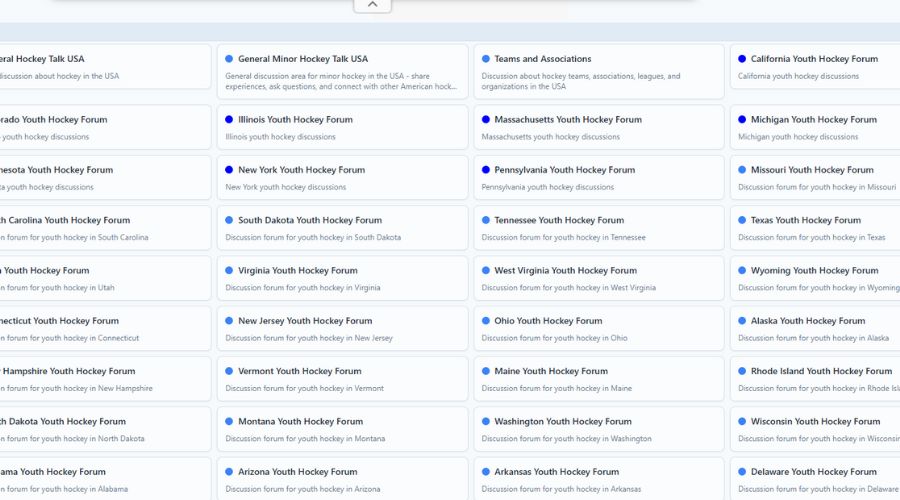Click 'Illinois youth hockey discussions' description
Screen dimensions: 900x500
[x=281, y=137]
